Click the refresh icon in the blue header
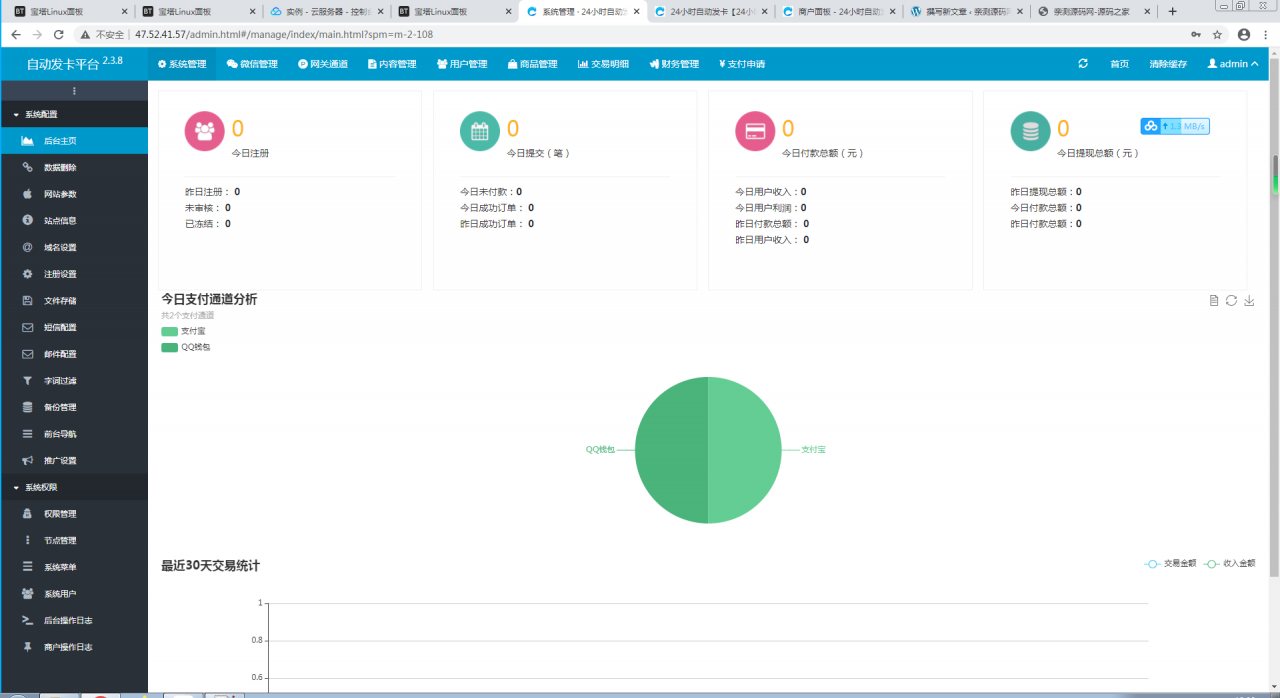The width and height of the screenshot is (1280, 698). [1083, 64]
